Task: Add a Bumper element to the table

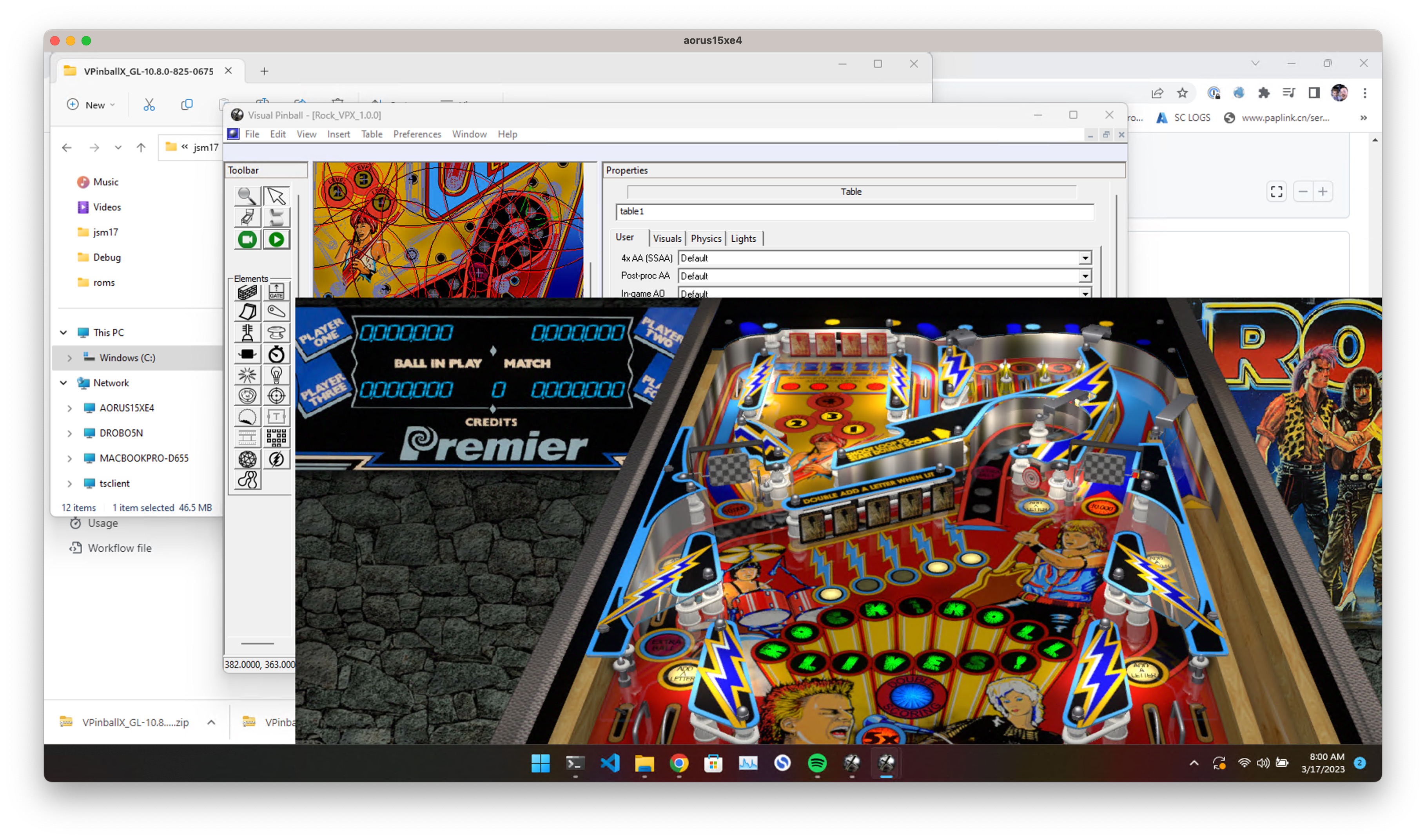Action: 276,334
